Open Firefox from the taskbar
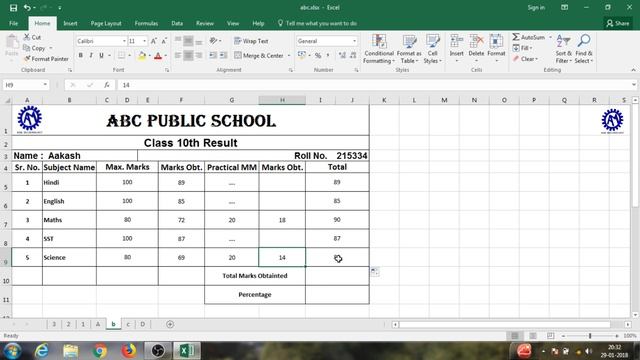The width and height of the screenshot is (640, 360). click(129, 351)
